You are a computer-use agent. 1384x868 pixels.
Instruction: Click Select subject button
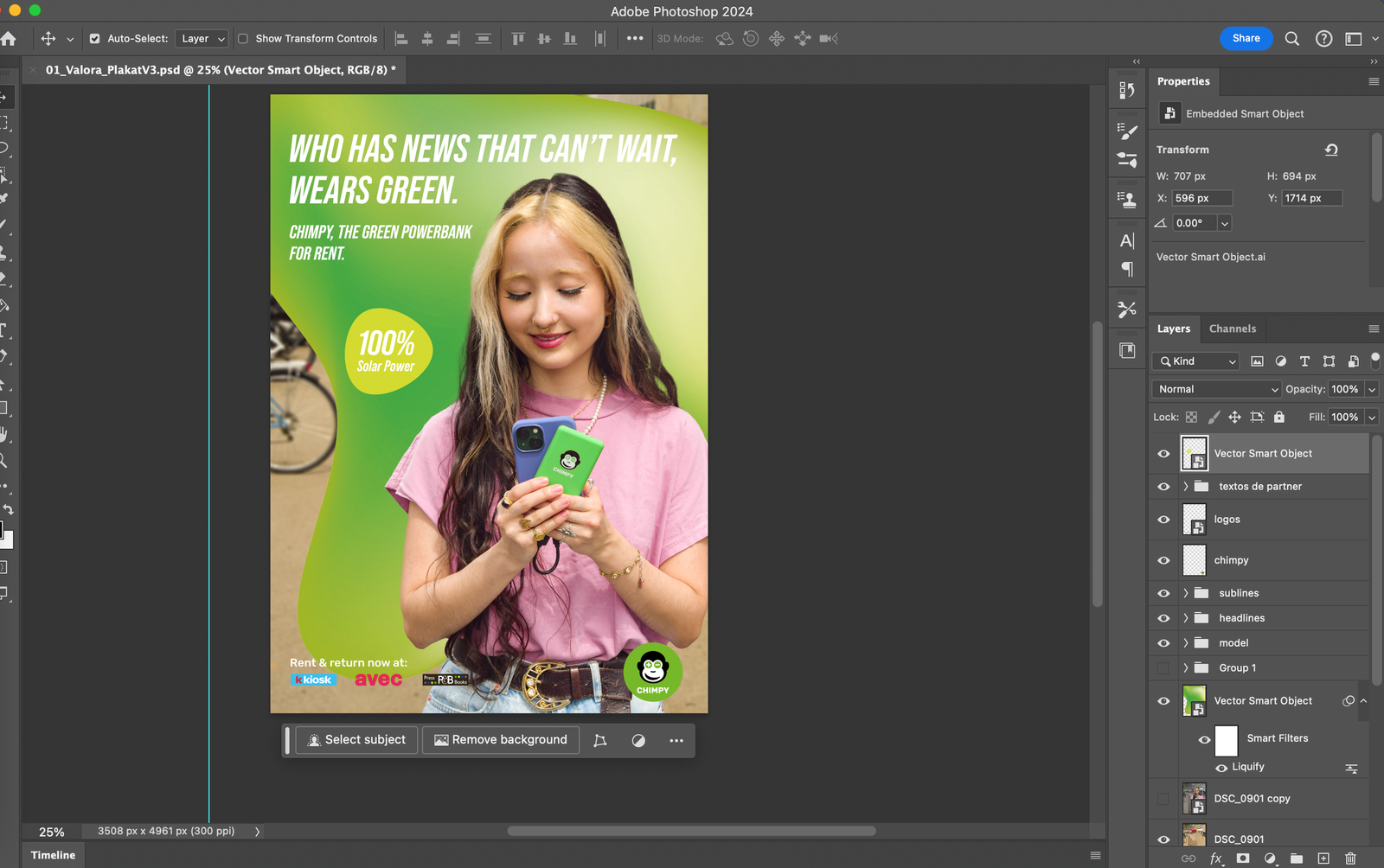coord(357,740)
